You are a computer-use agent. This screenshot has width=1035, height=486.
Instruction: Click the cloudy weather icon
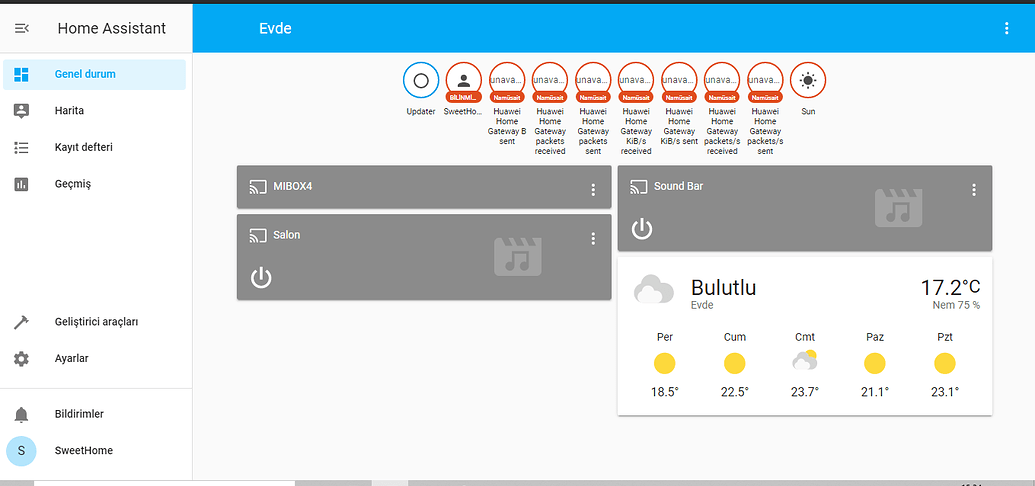tap(653, 291)
